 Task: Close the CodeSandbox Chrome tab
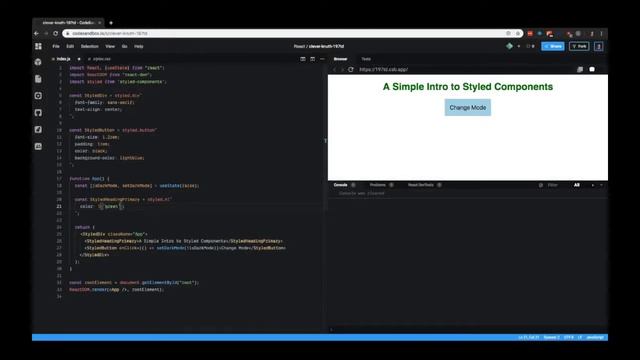click(100, 23)
